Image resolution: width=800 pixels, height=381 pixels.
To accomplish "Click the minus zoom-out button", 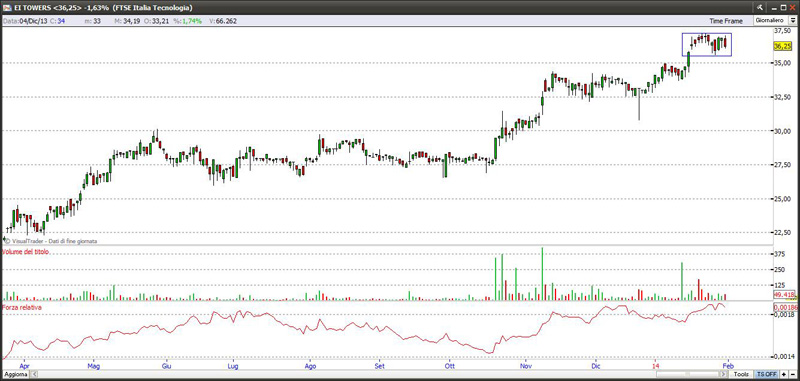I will (x=792, y=374).
